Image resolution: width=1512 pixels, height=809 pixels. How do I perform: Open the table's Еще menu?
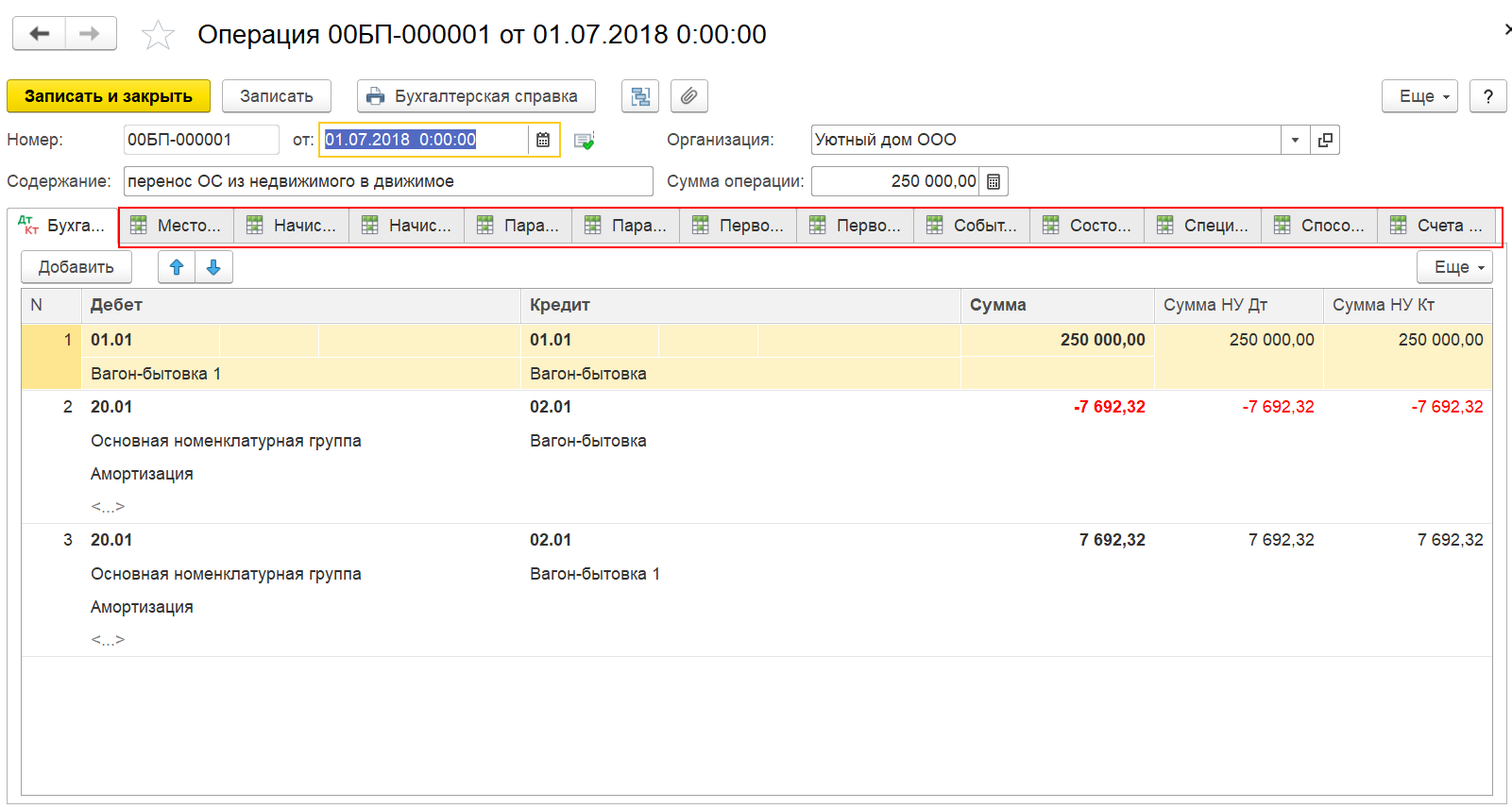tap(1455, 267)
